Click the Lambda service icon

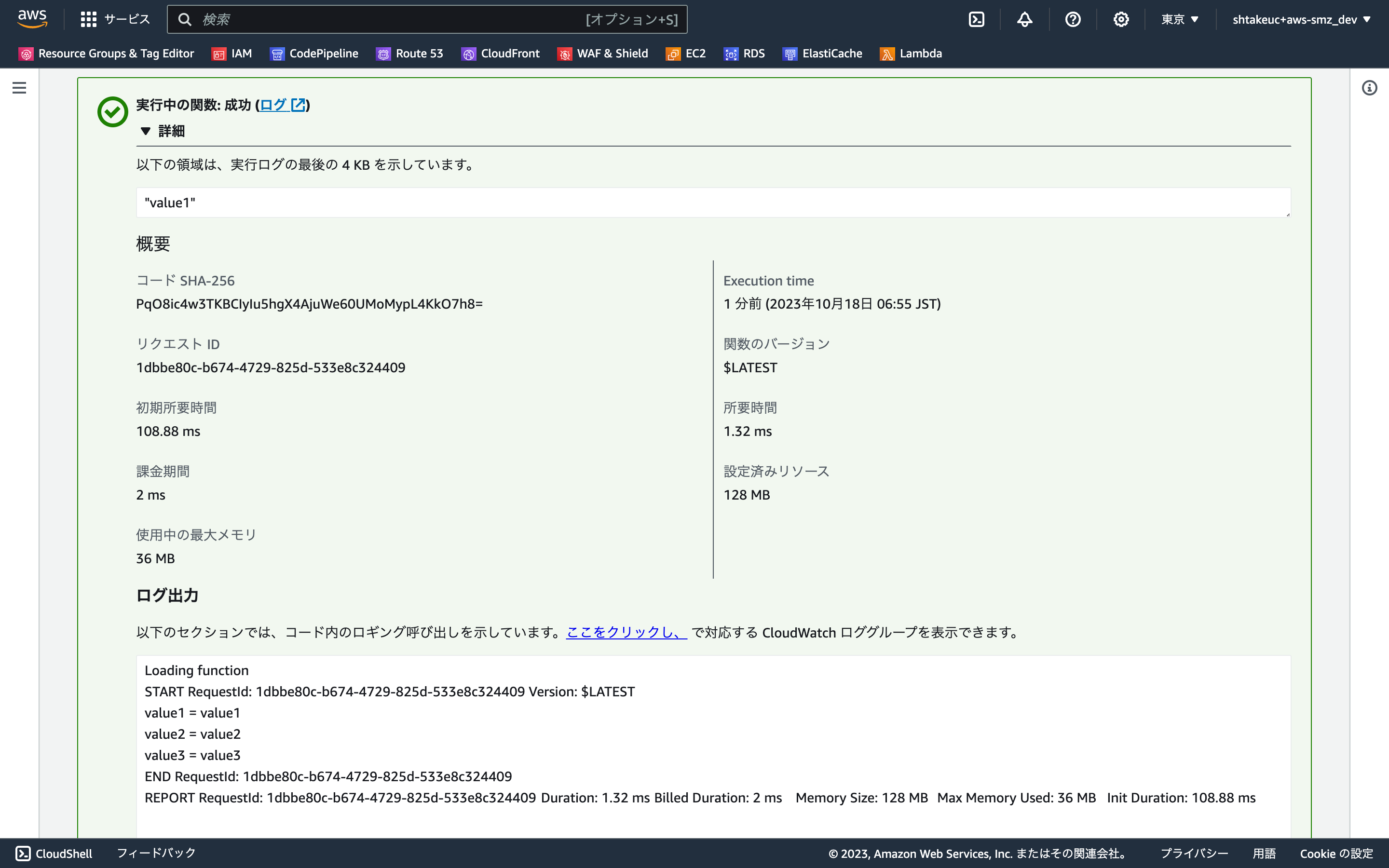point(887,54)
